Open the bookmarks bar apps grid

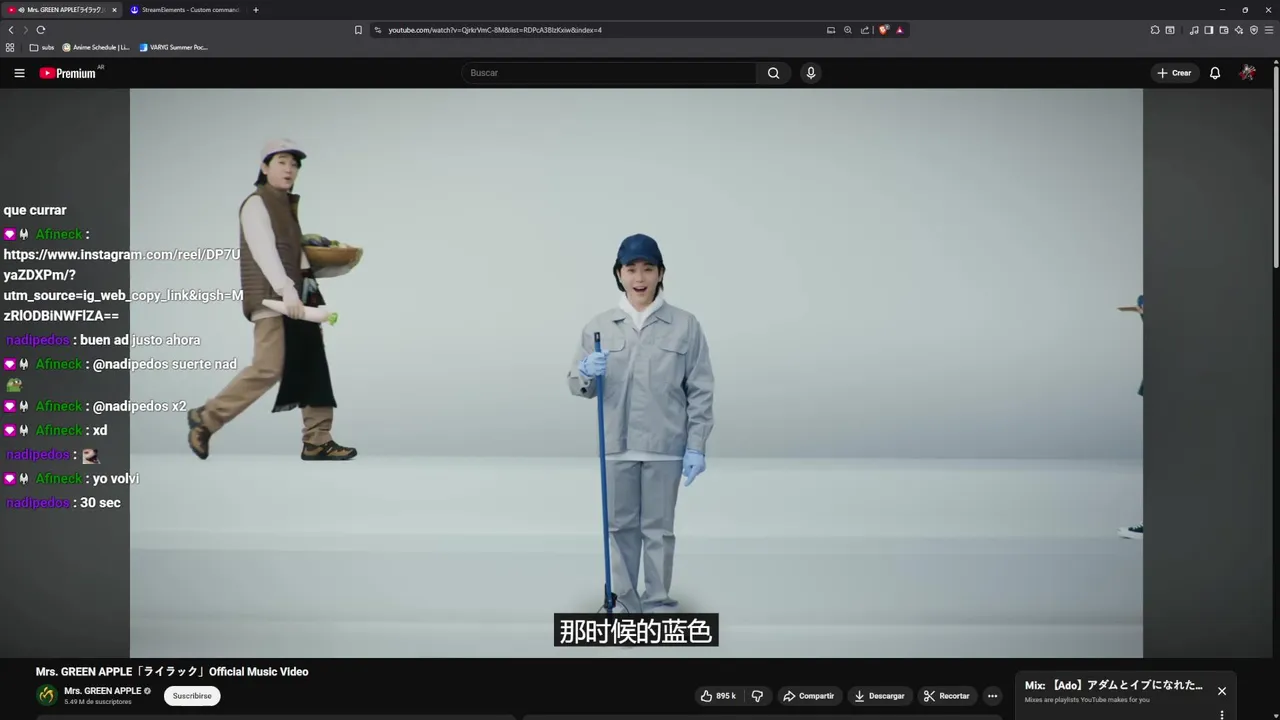[x=10, y=47]
